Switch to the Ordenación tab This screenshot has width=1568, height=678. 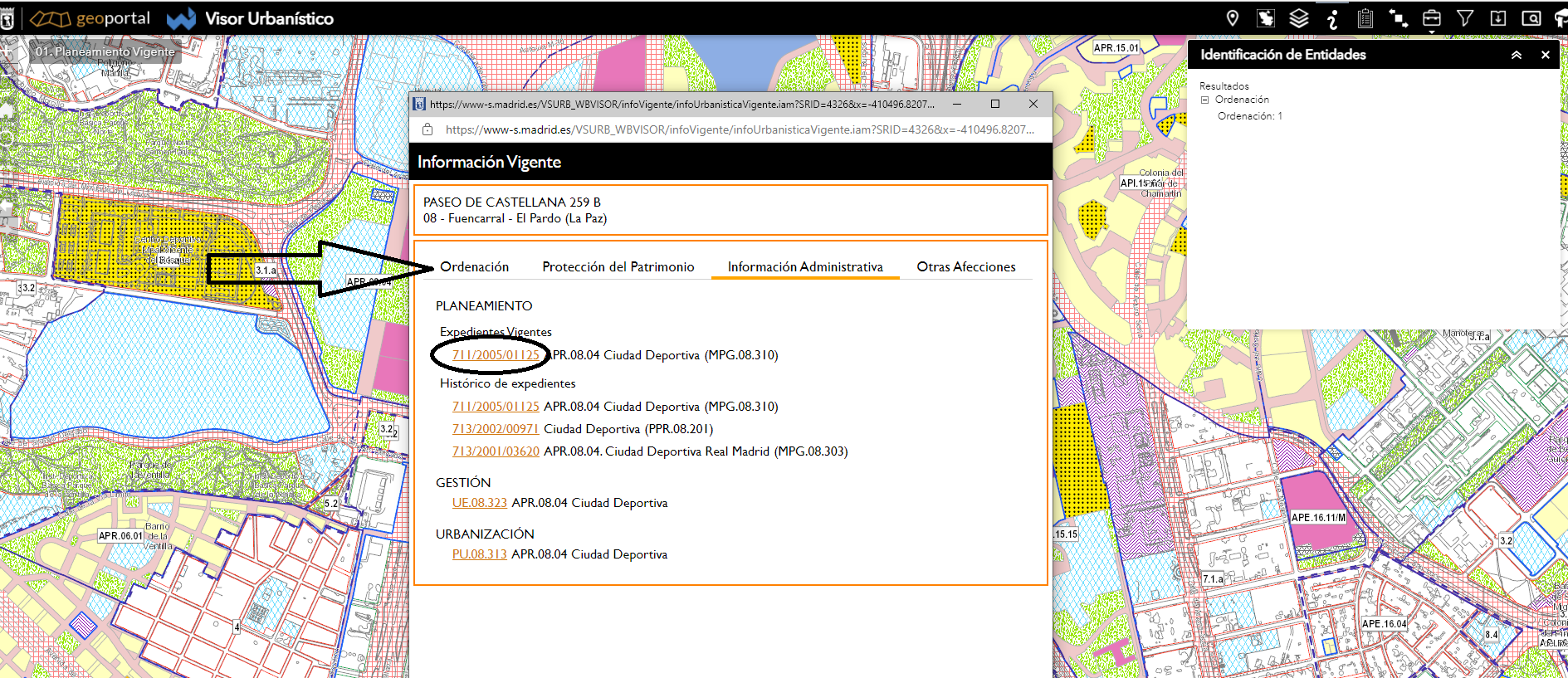pyautogui.click(x=474, y=266)
